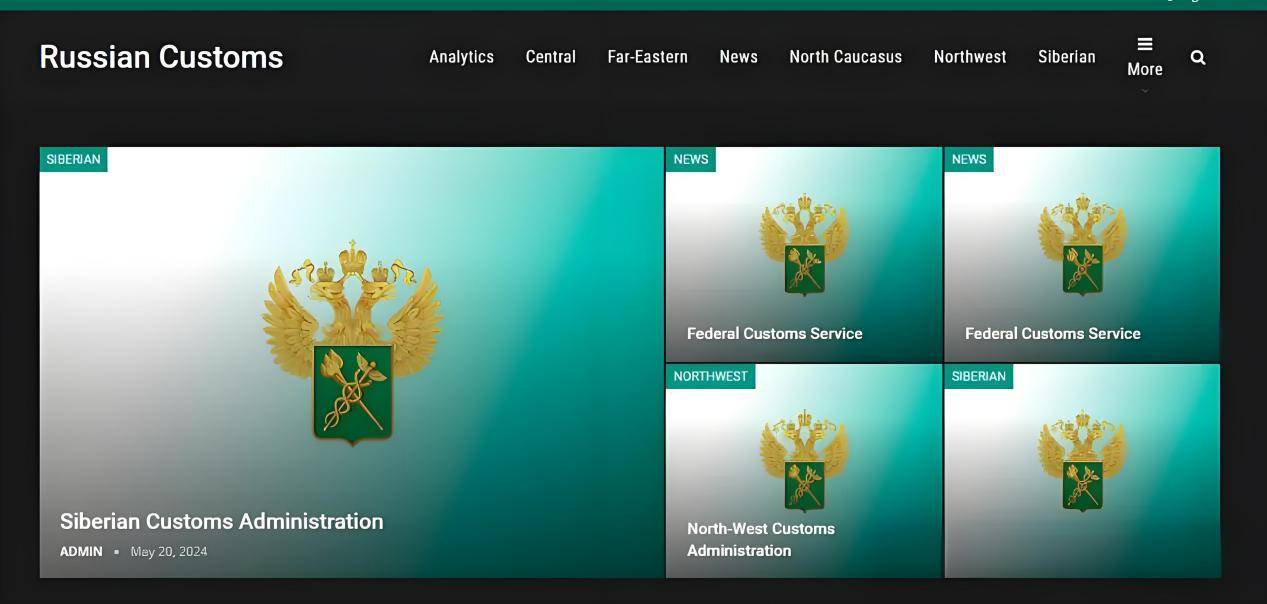Open the News menu item
The image size is (1267, 604).
[x=738, y=57]
